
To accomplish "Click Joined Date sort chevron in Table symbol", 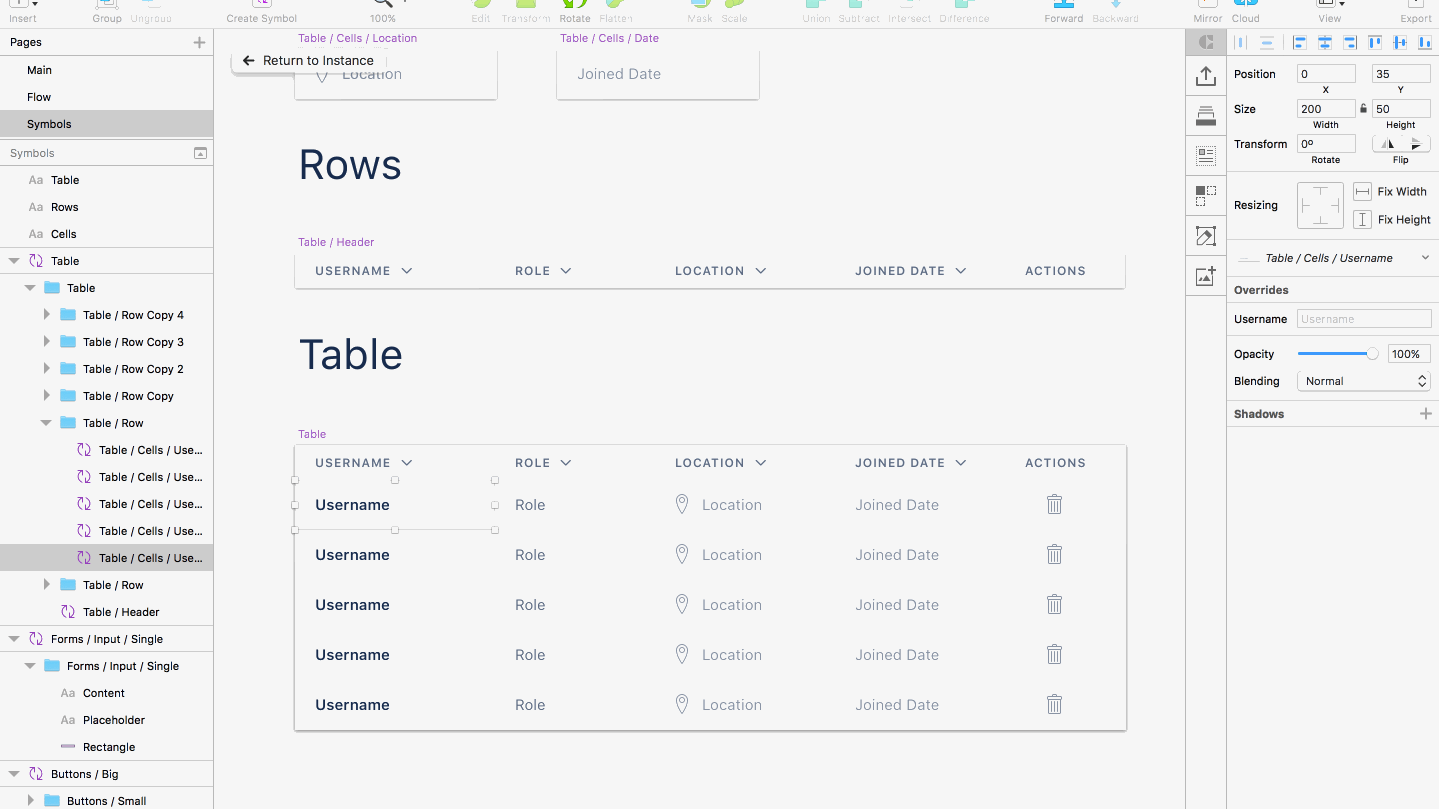I will (x=961, y=463).
